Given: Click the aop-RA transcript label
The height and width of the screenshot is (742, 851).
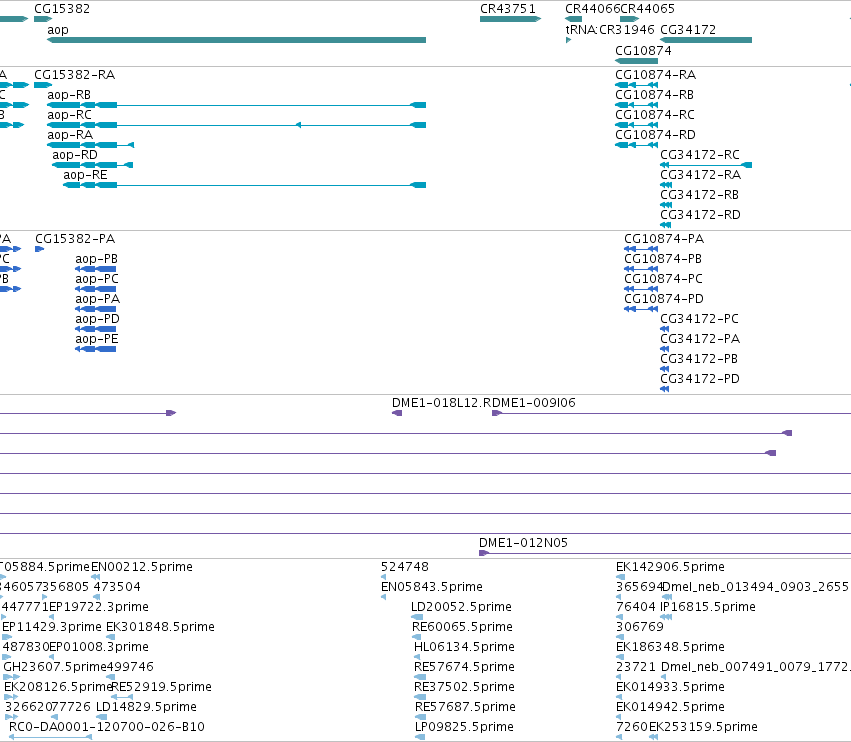Looking at the screenshot, I should [x=70, y=135].
